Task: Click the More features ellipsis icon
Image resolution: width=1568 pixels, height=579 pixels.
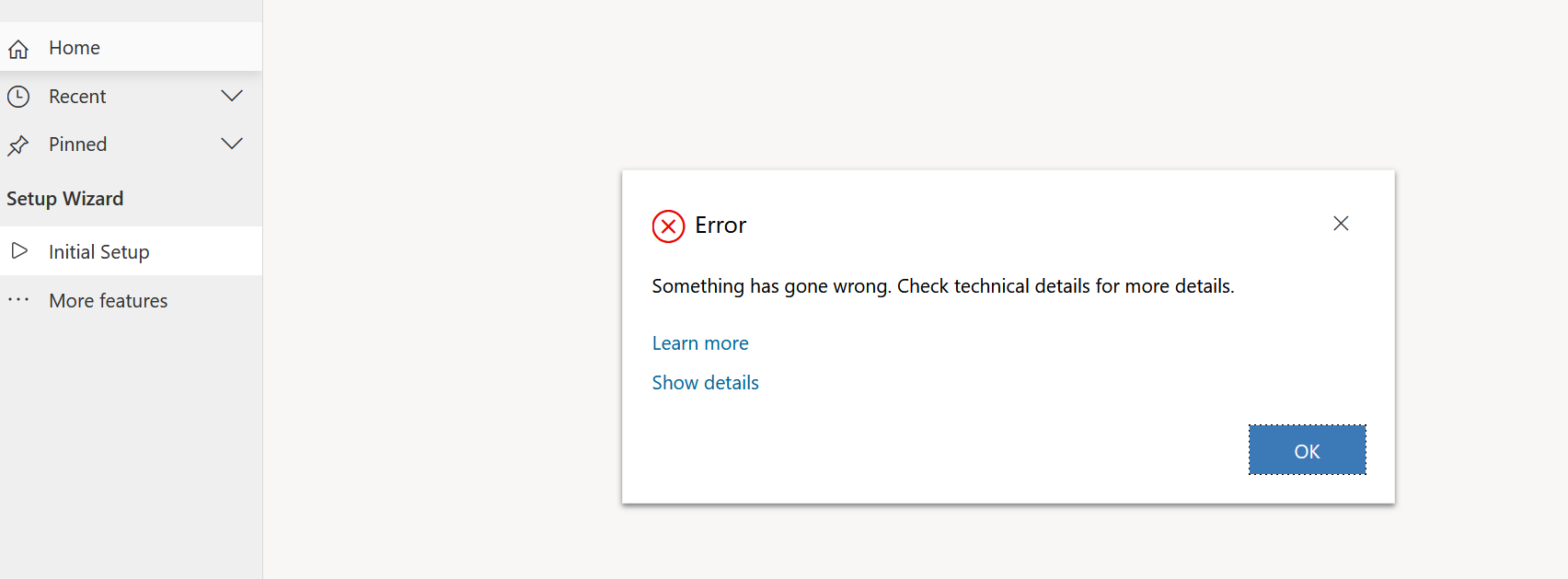Action: click(19, 300)
